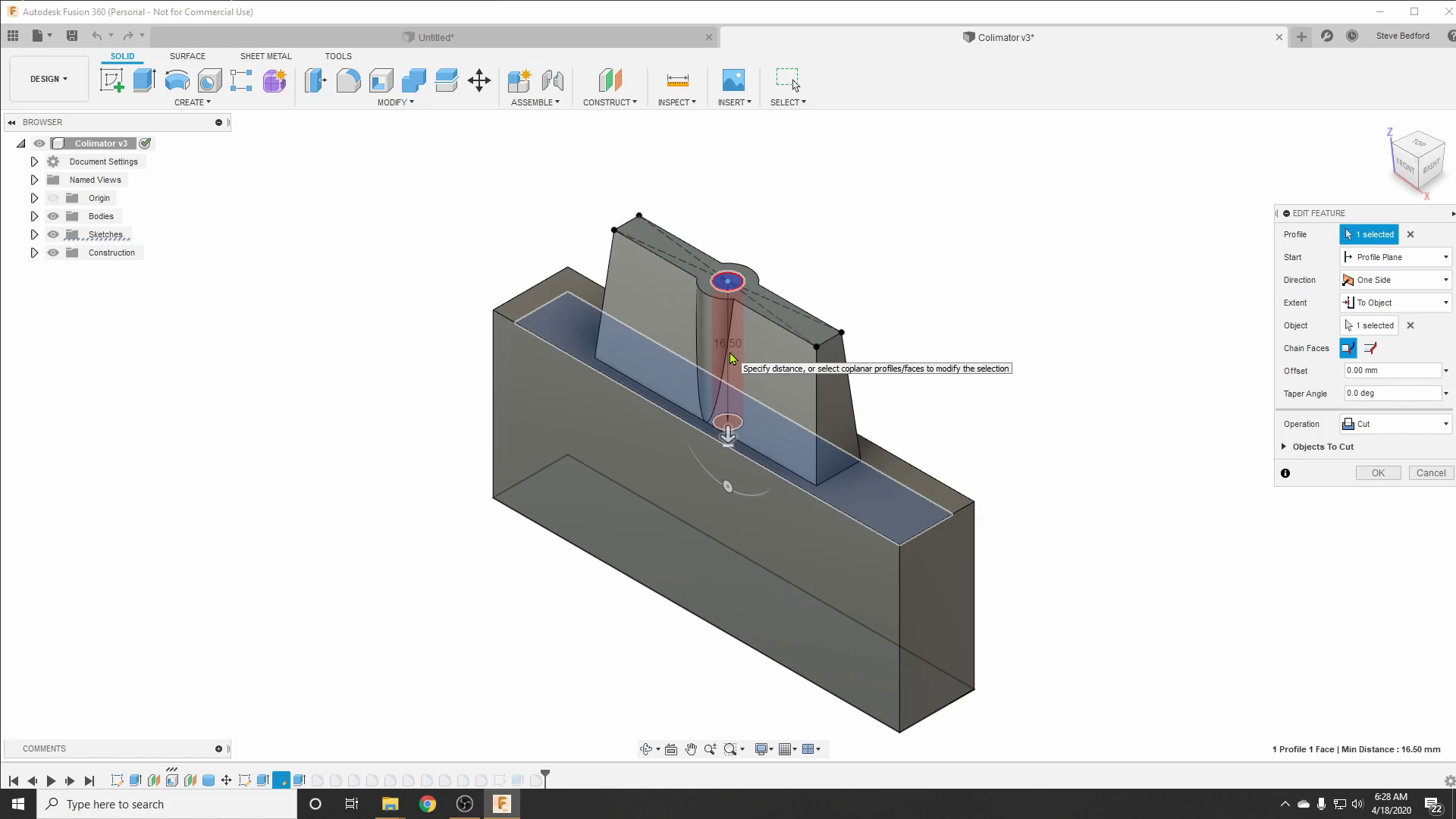This screenshot has height=819, width=1456.
Task: Switch to the SHEET METAL tab
Action: click(265, 56)
